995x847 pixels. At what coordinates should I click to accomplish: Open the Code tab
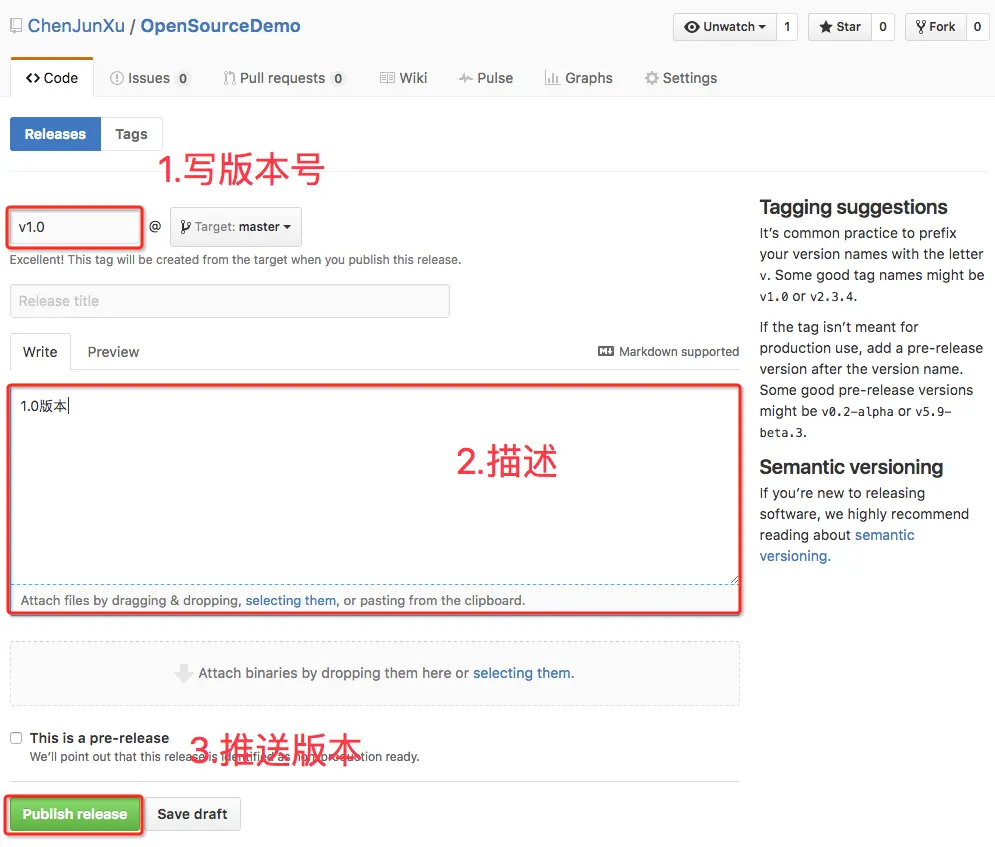coord(52,78)
